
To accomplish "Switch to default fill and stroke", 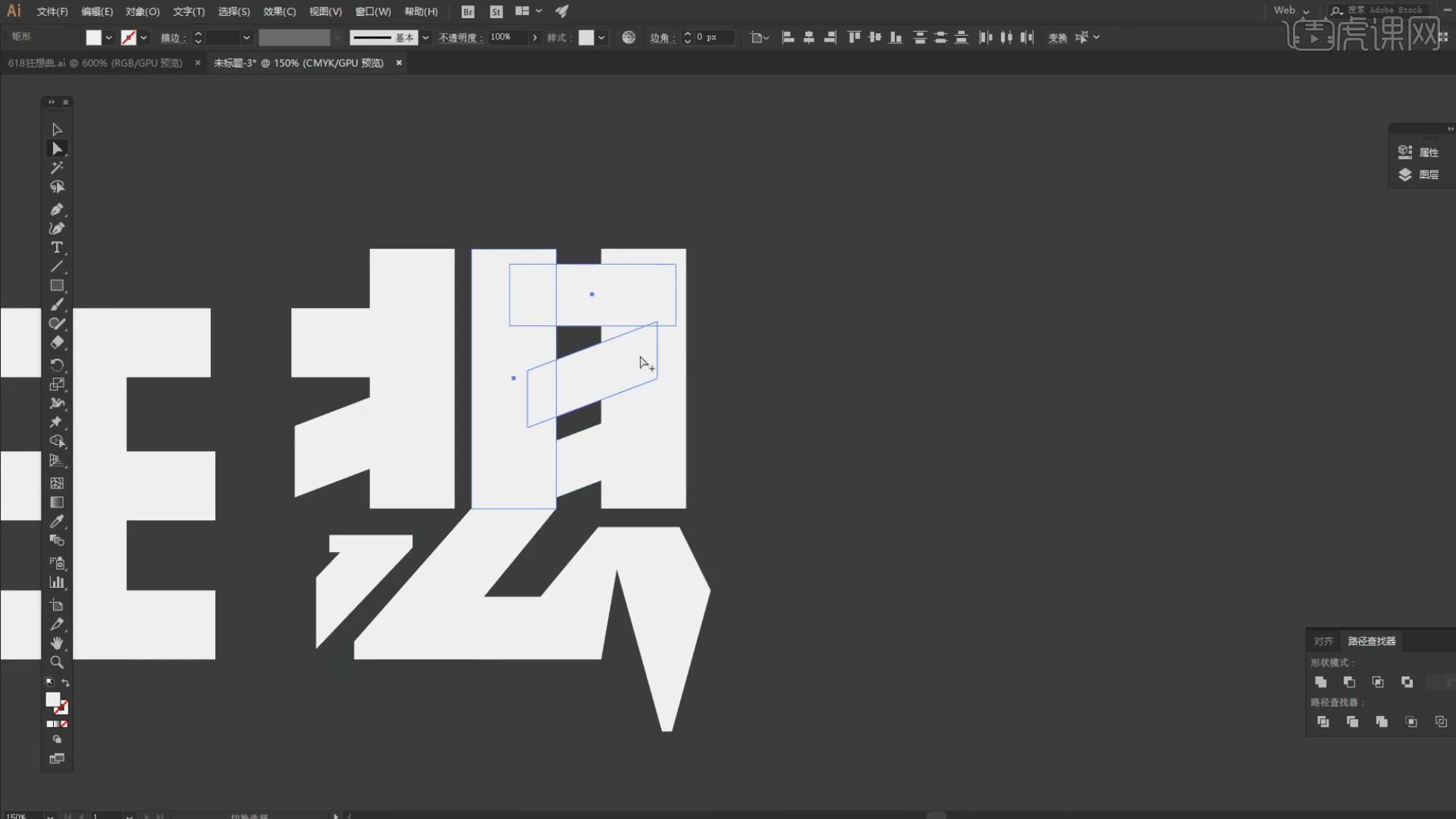I will pyautogui.click(x=49, y=682).
